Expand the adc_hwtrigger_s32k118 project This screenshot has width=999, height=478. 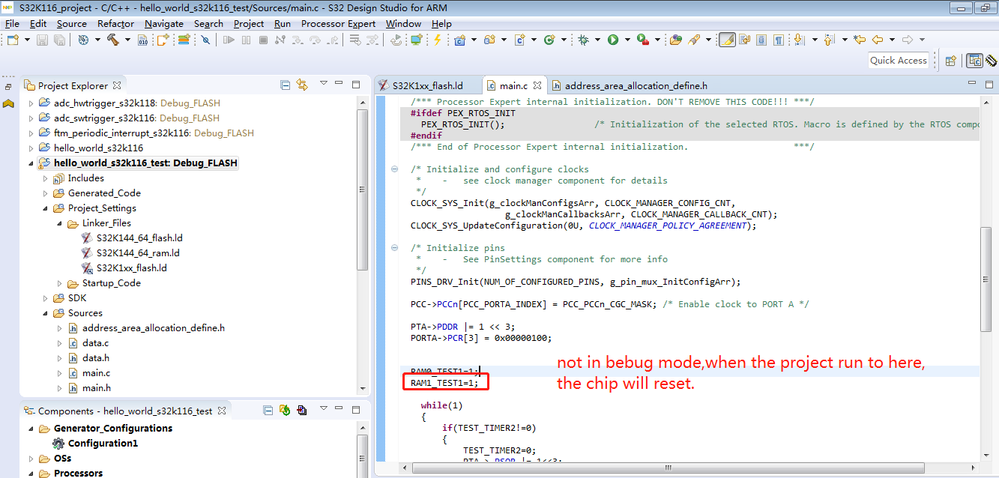click(32, 103)
